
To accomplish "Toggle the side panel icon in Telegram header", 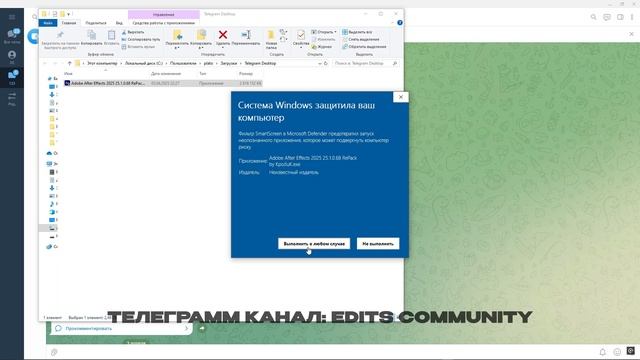I will click(x=620, y=17).
